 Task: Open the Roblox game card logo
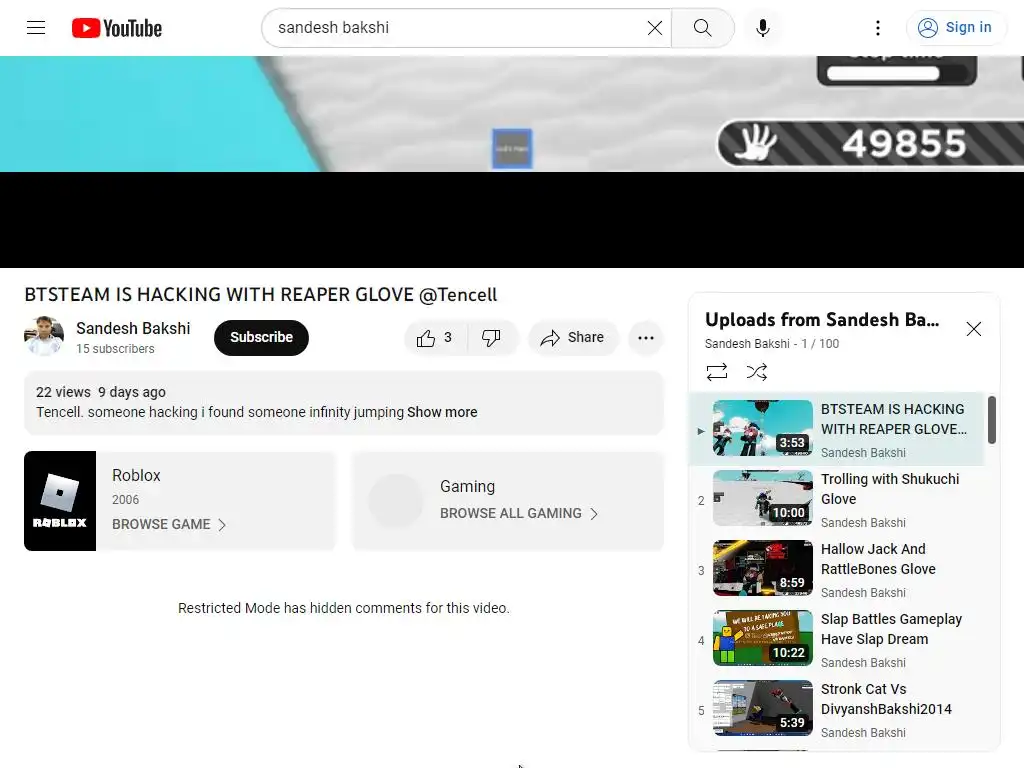click(60, 501)
